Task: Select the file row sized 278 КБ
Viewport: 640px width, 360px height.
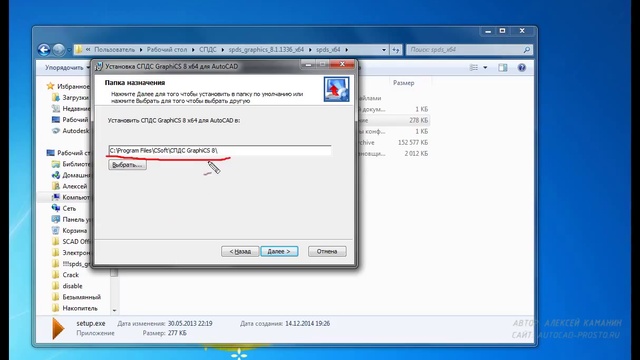Action: (x=394, y=120)
